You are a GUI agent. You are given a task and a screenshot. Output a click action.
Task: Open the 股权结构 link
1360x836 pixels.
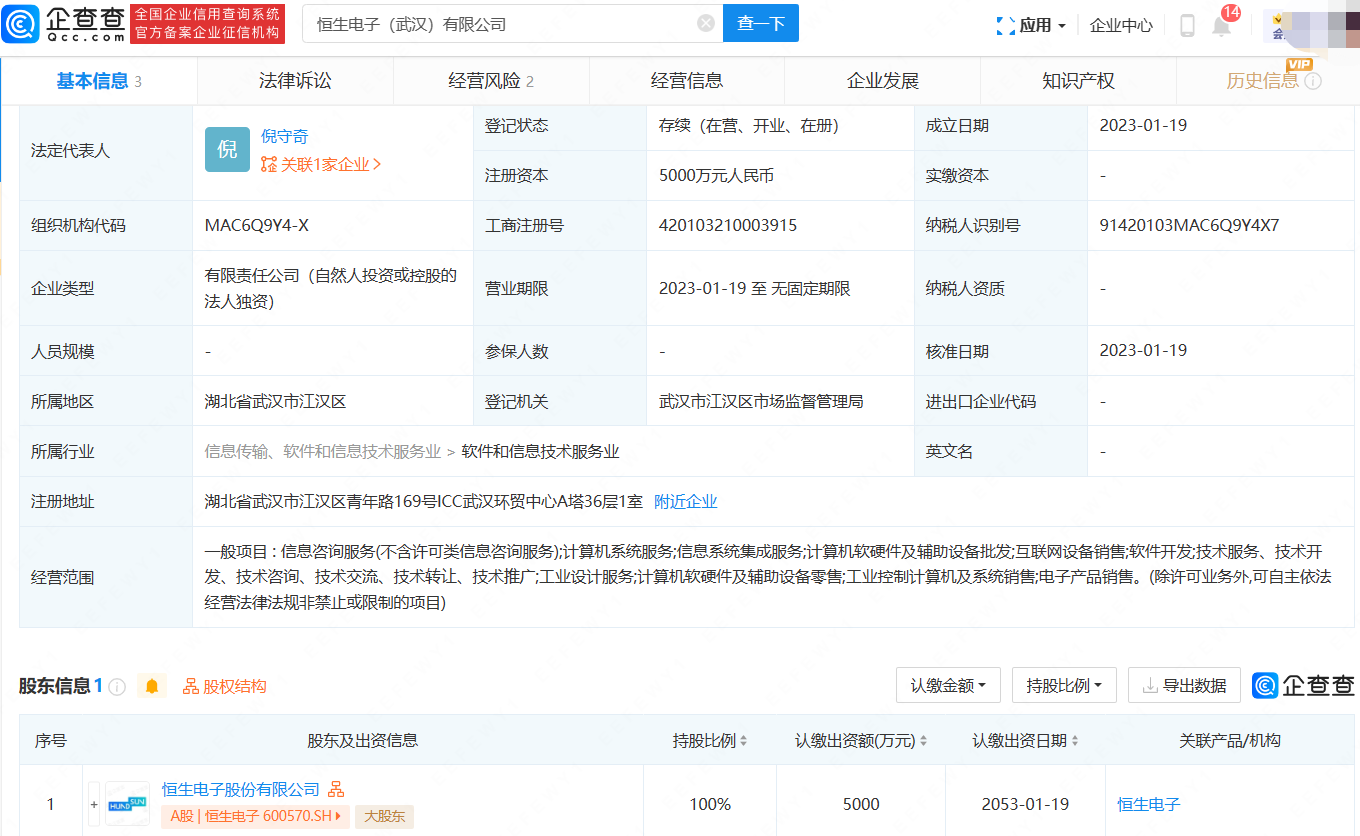click(x=225, y=687)
